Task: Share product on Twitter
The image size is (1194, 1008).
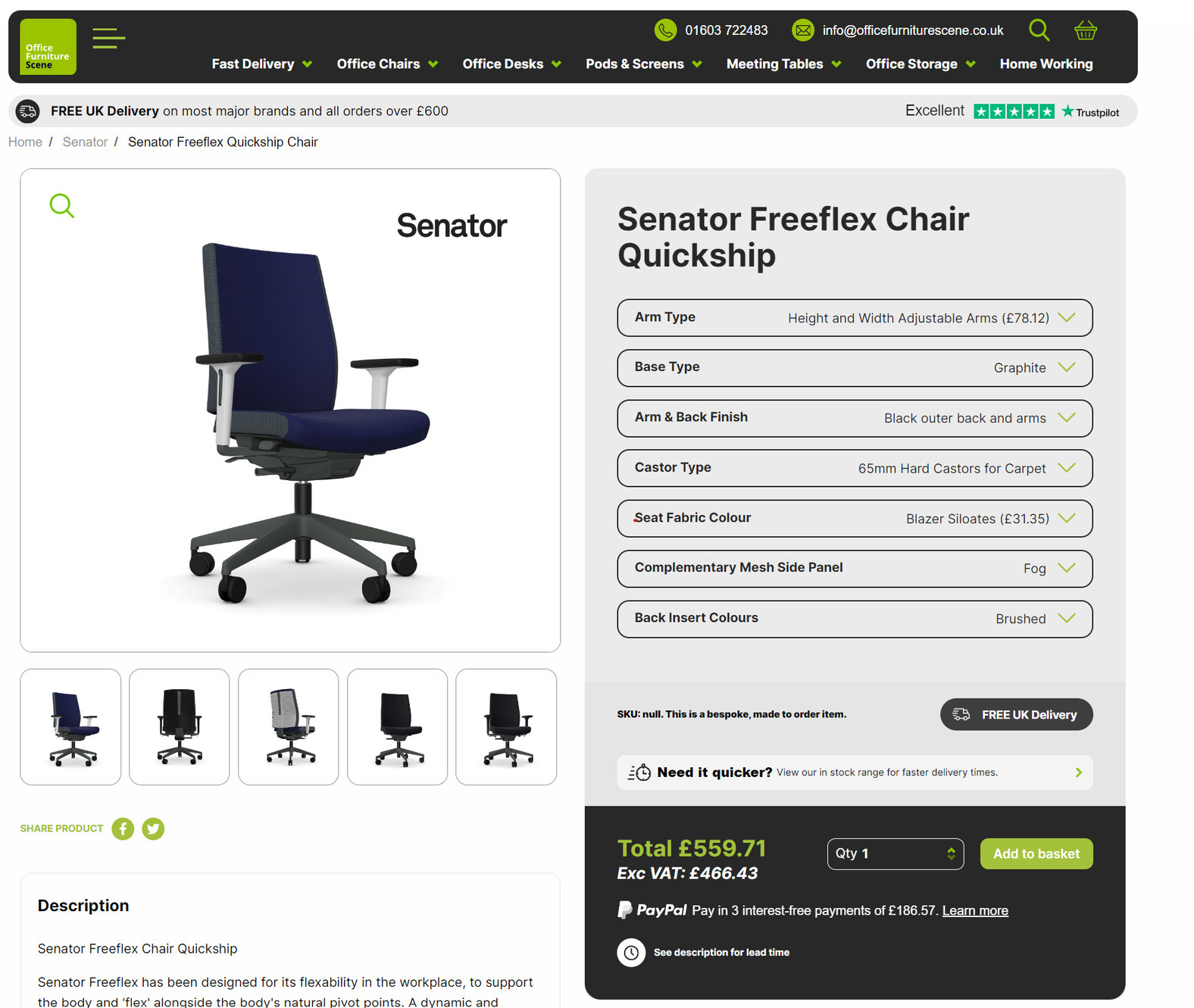Action: coord(153,829)
